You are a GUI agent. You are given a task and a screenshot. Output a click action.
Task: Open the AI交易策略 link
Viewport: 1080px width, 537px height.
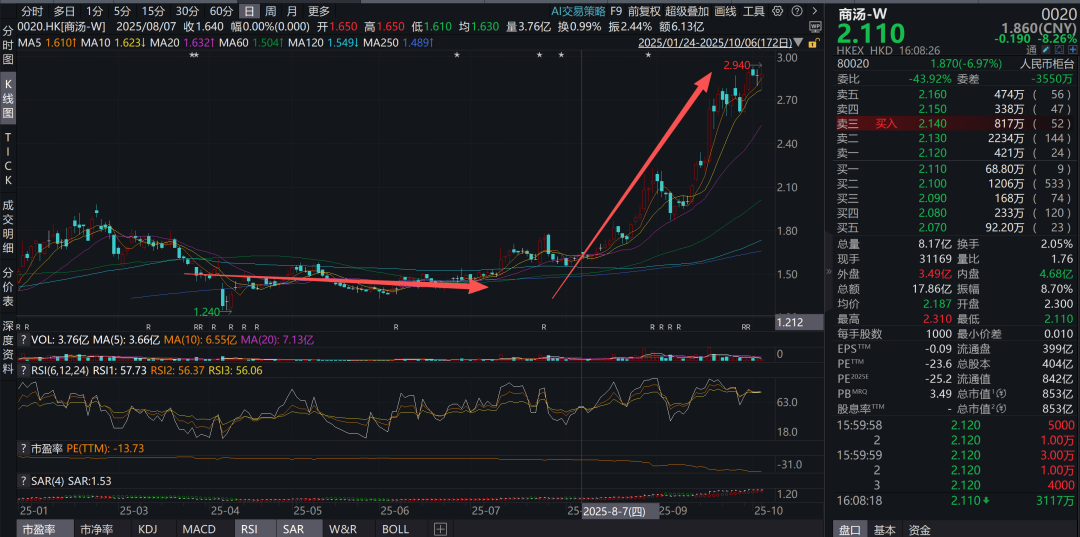[x=578, y=11]
